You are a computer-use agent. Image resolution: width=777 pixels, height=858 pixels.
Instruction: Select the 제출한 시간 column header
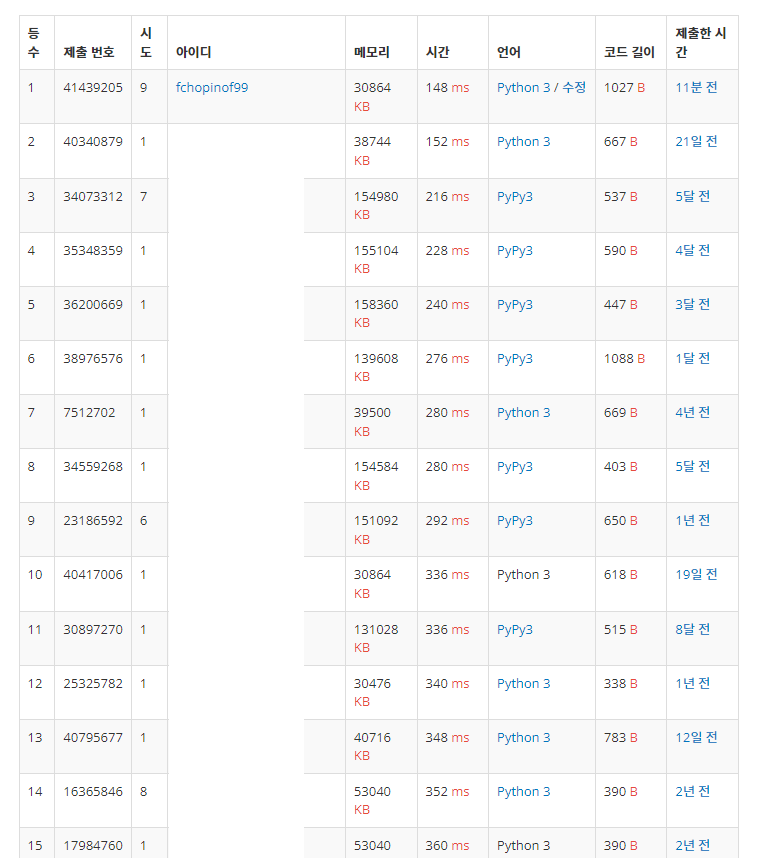(700, 43)
